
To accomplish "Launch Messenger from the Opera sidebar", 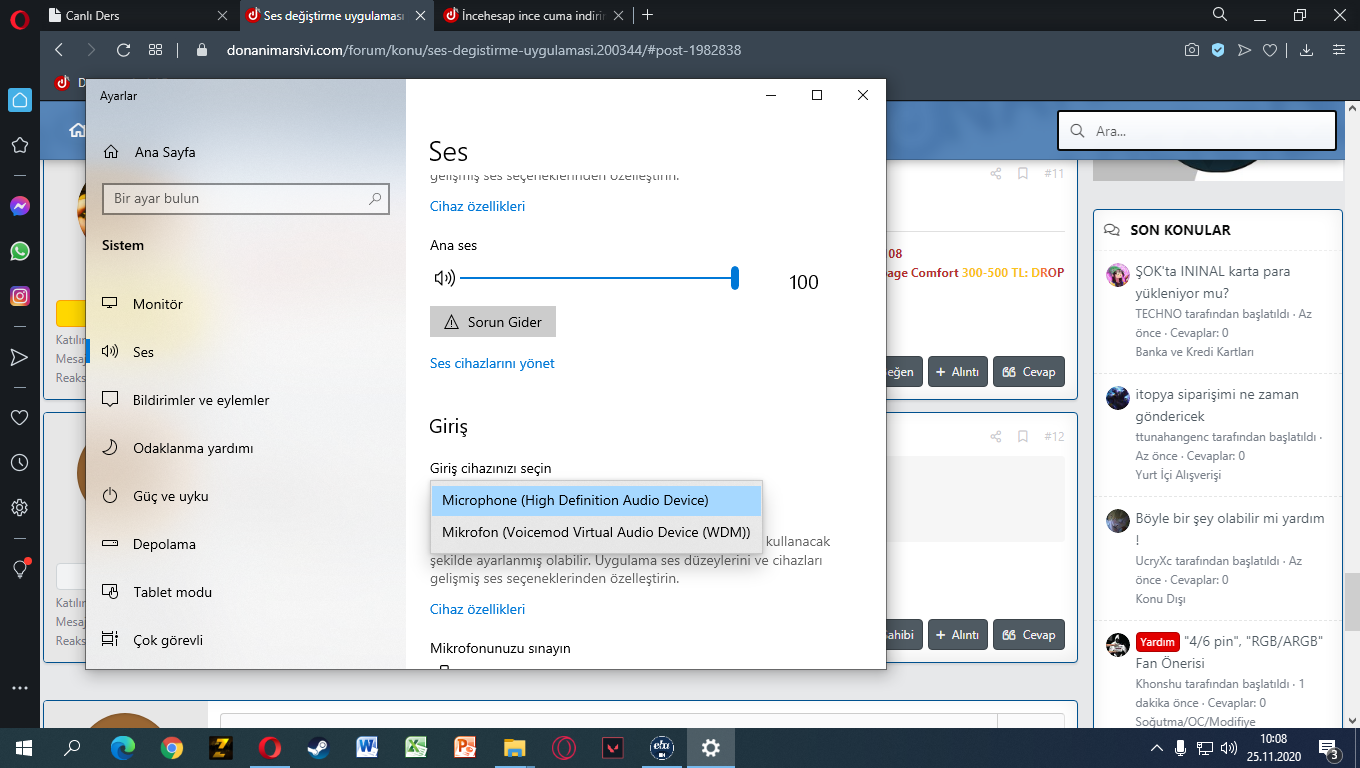I will tap(19, 206).
